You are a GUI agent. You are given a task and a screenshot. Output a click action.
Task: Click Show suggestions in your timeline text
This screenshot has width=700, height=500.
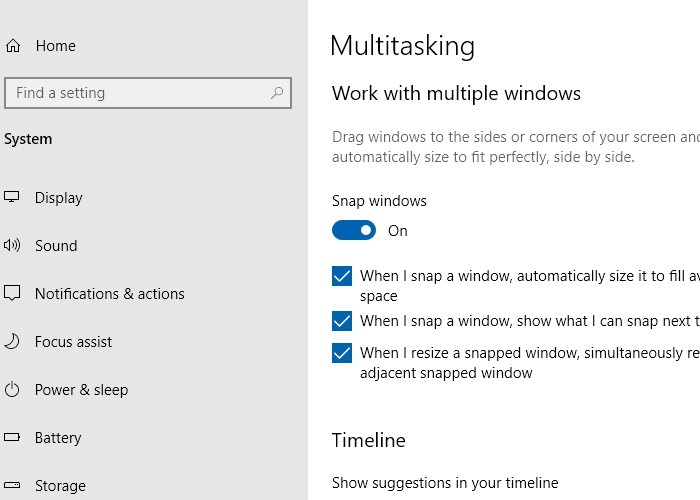445,483
